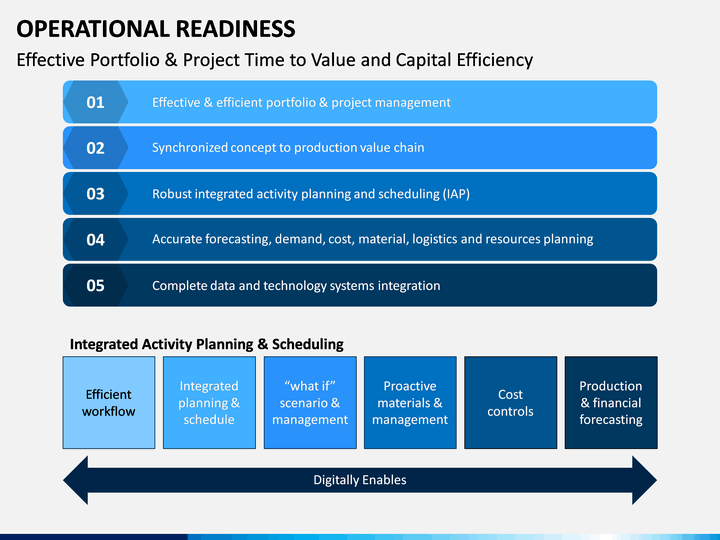
Task: Click the 'Efficient workflow' box
Action: pyautogui.click(x=109, y=403)
